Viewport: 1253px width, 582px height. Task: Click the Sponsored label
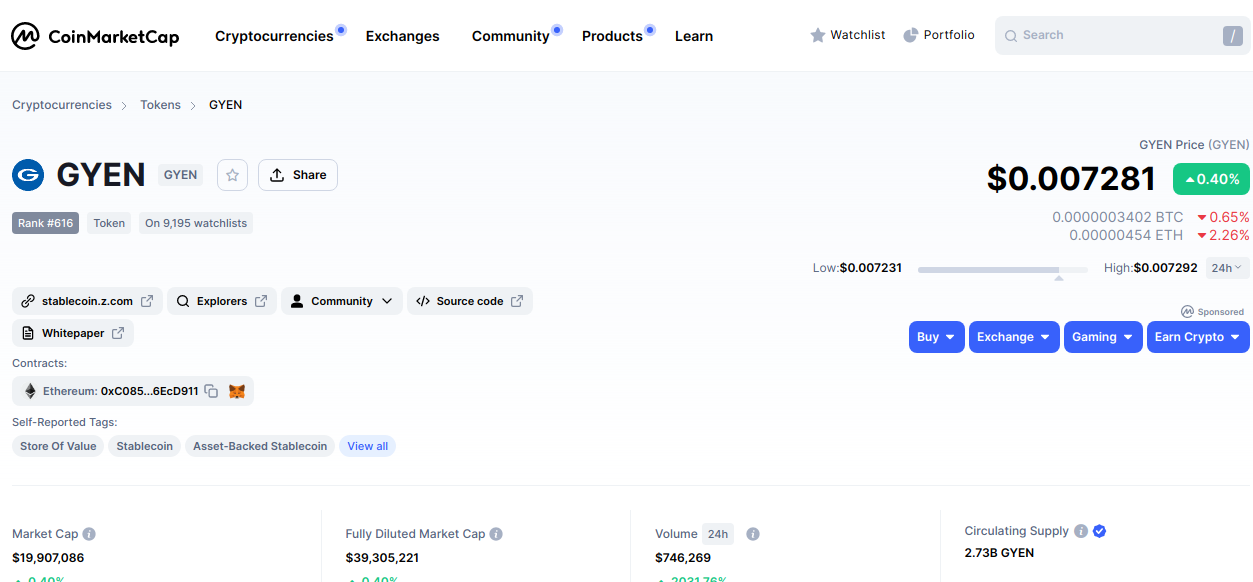click(x=1213, y=312)
